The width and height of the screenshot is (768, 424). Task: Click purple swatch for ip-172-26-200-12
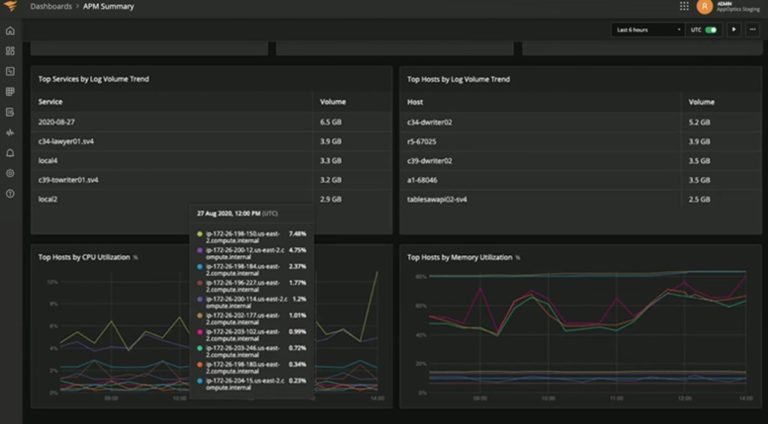point(199,250)
